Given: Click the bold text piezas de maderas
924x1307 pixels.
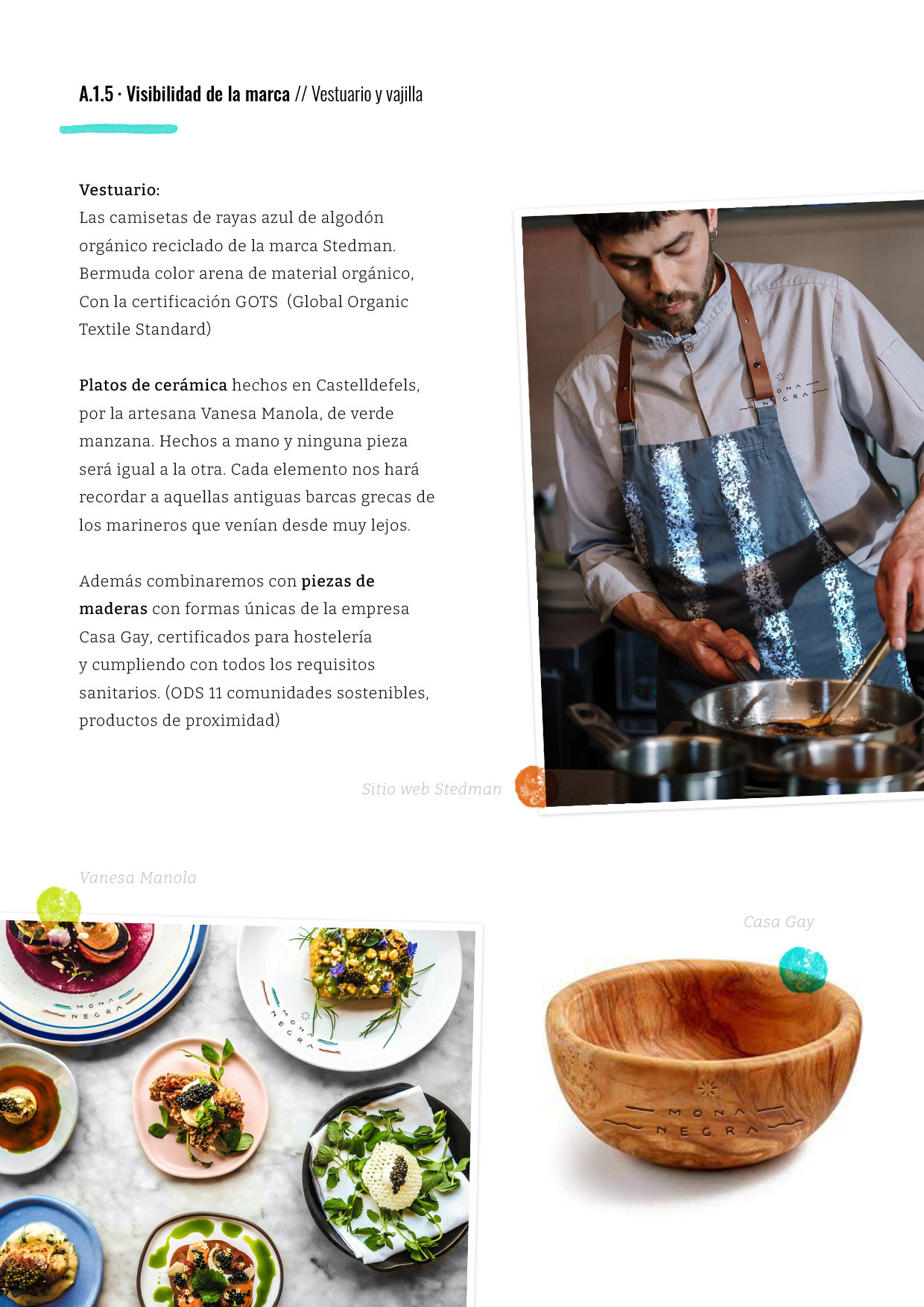Looking at the screenshot, I should pos(227,595).
